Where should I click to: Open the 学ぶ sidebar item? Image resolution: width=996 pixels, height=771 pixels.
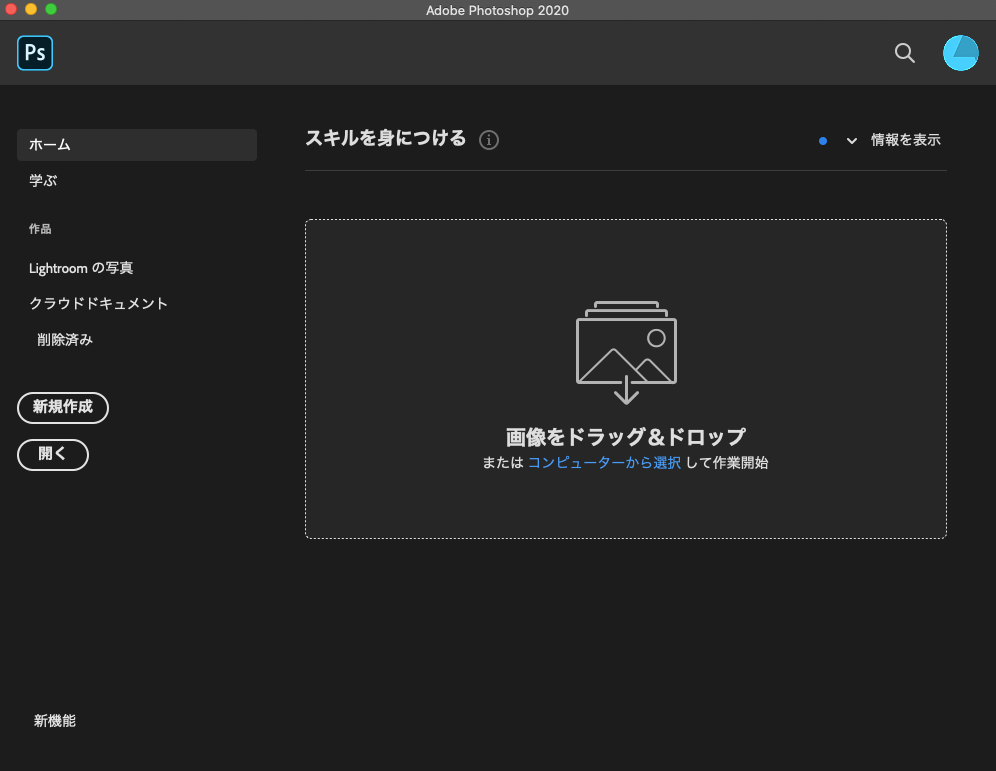(x=43, y=180)
